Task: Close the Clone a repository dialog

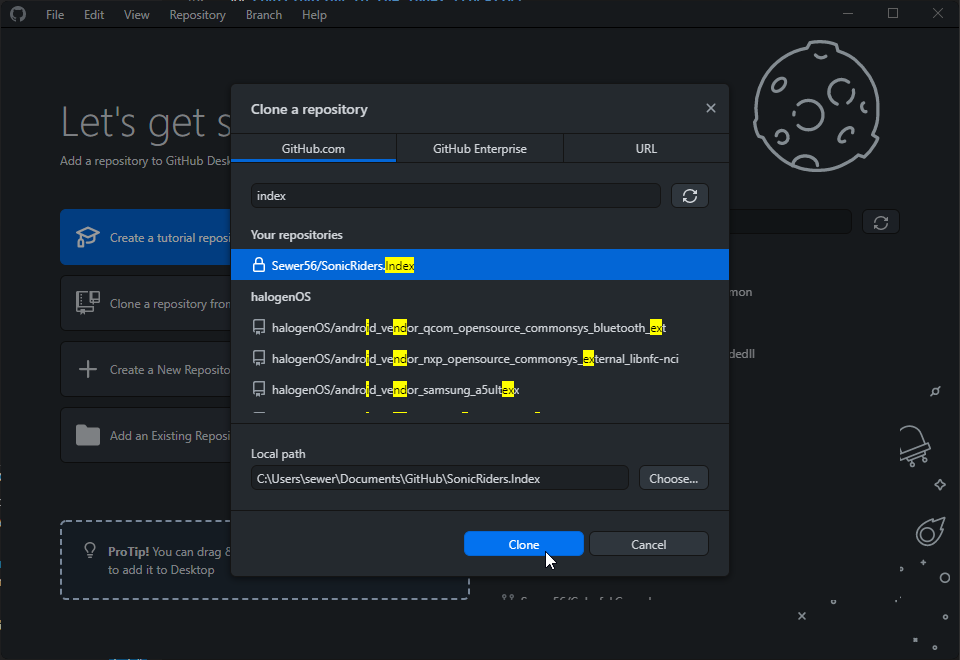Action: click(x=711, y=108)
